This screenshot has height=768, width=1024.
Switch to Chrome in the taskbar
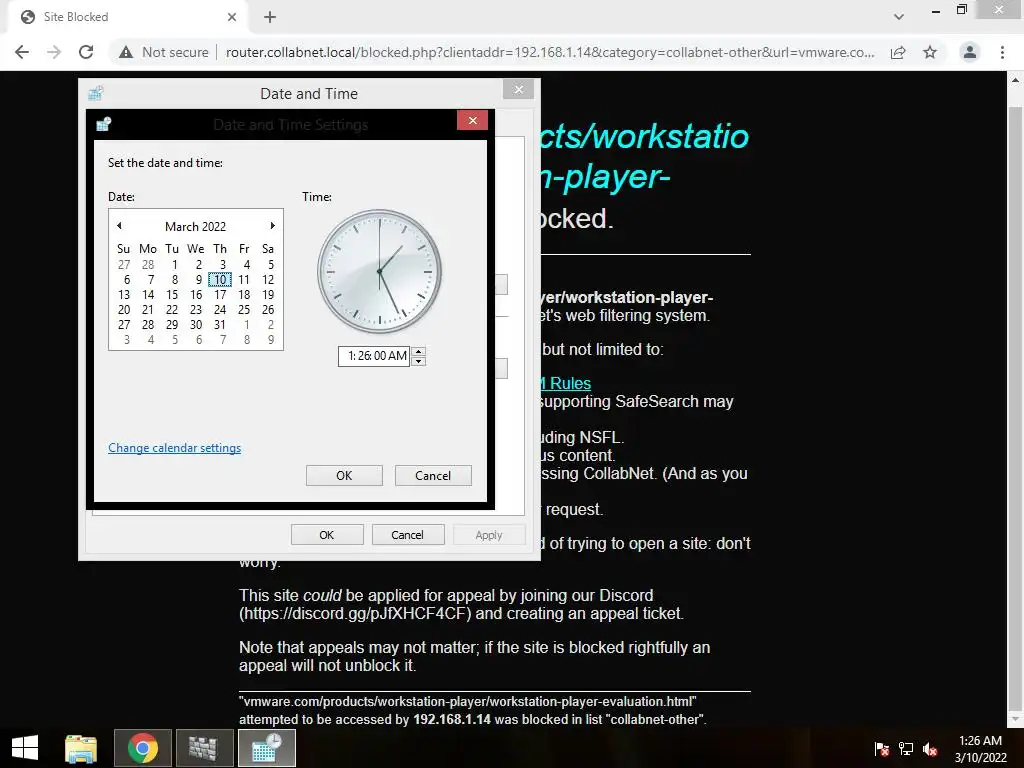(143, 748)
